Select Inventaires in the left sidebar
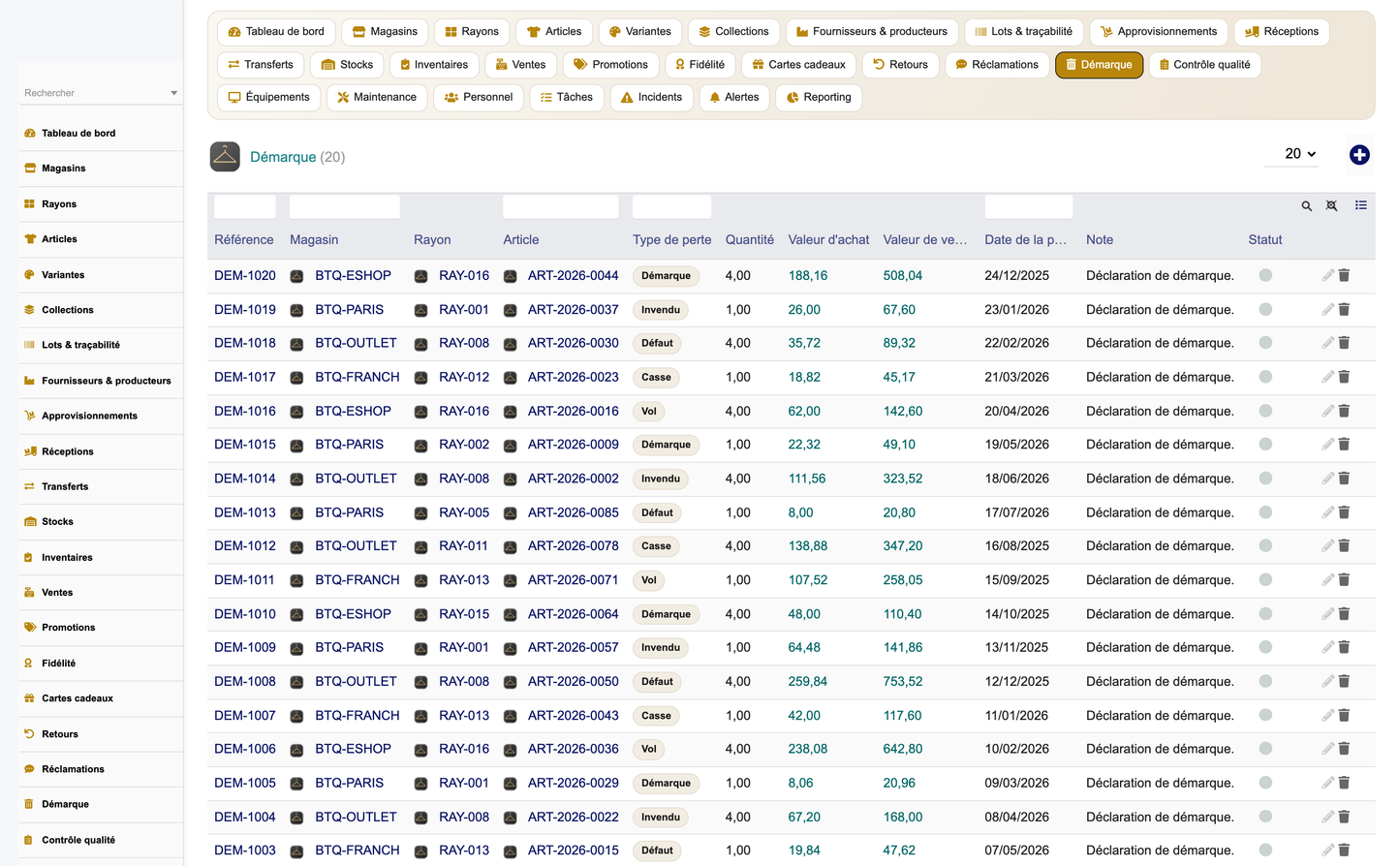1400x866 pixels. pyautogui.click(x=67, y=557)
